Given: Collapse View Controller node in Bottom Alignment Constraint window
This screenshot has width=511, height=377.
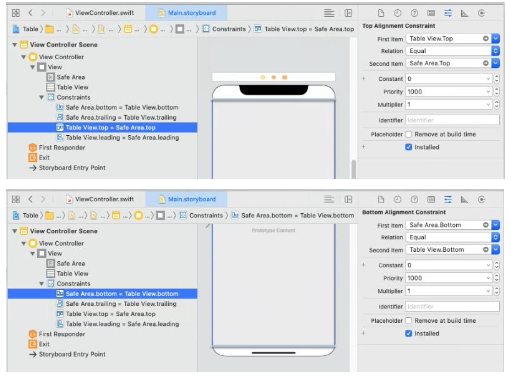Looking at the screenshot, I should point(24,244).
